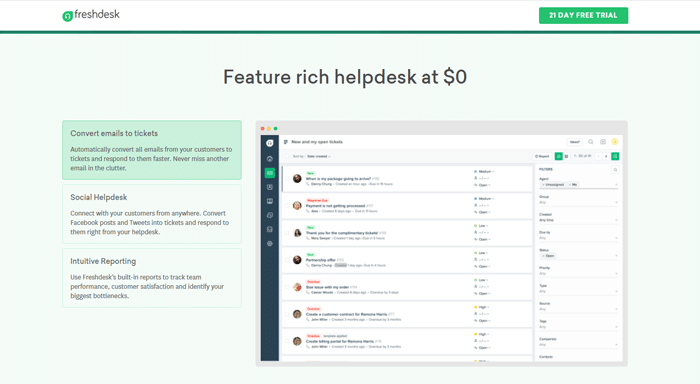Open the tickets icon in dark sidebar
This screenshot has width=700, height=384.
click(270, 173)
